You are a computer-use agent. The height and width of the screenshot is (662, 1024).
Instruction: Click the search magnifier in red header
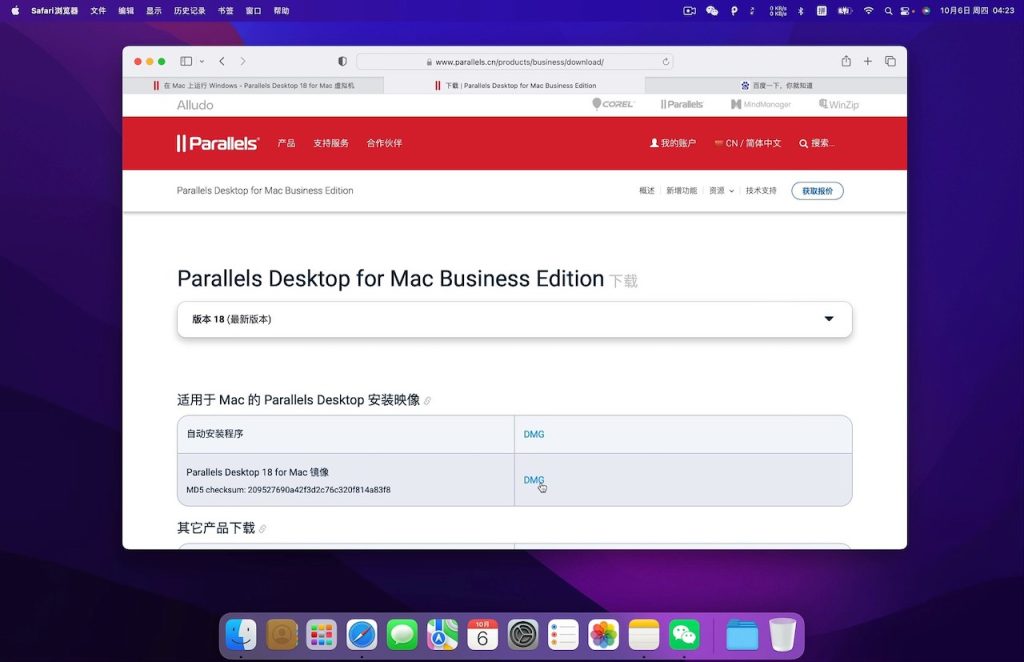[804, 143]
